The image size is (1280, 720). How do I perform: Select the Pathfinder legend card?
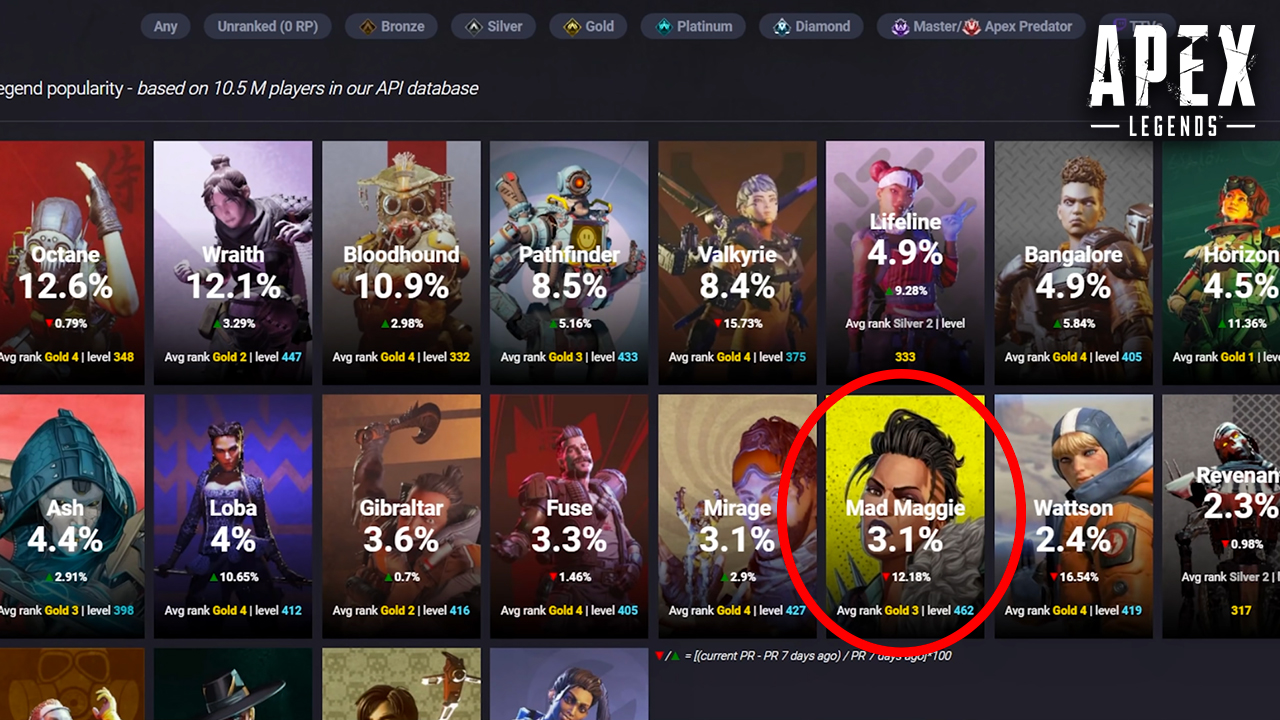(569, 263)
